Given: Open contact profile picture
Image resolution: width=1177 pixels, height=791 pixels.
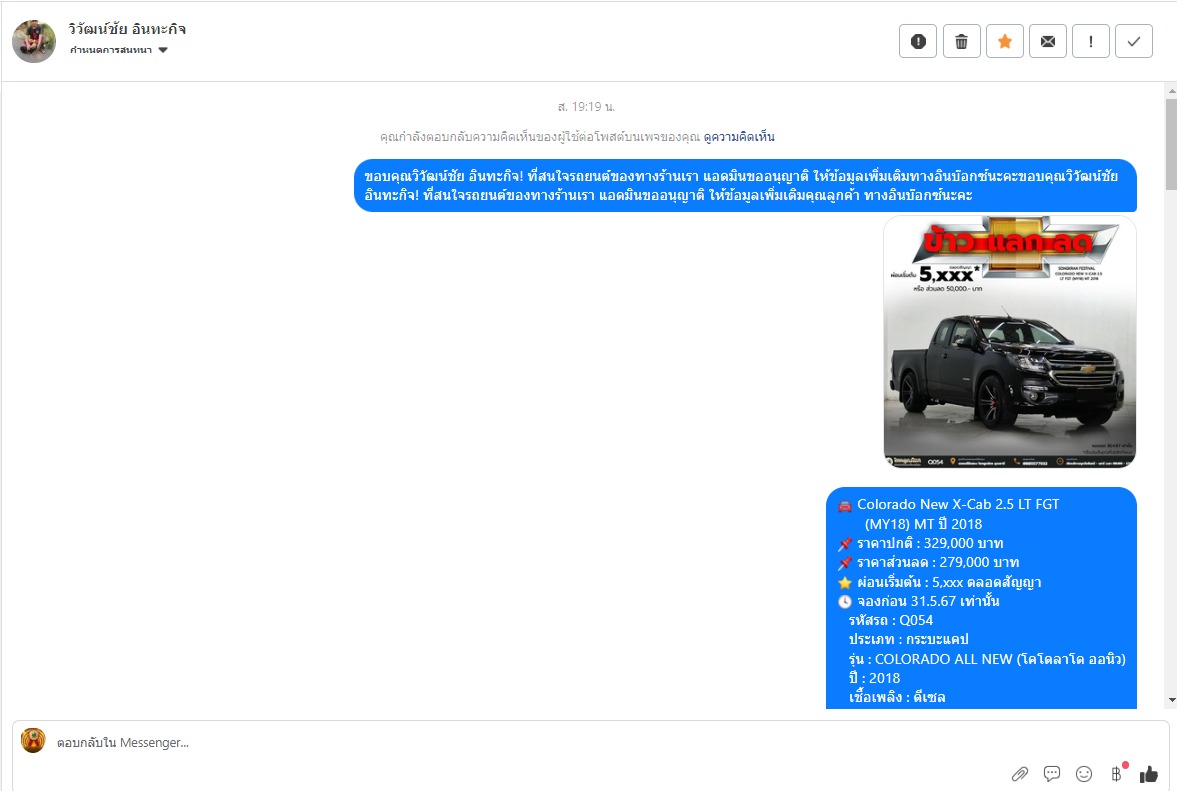Looking at the screenshot, I should [35, 41].
